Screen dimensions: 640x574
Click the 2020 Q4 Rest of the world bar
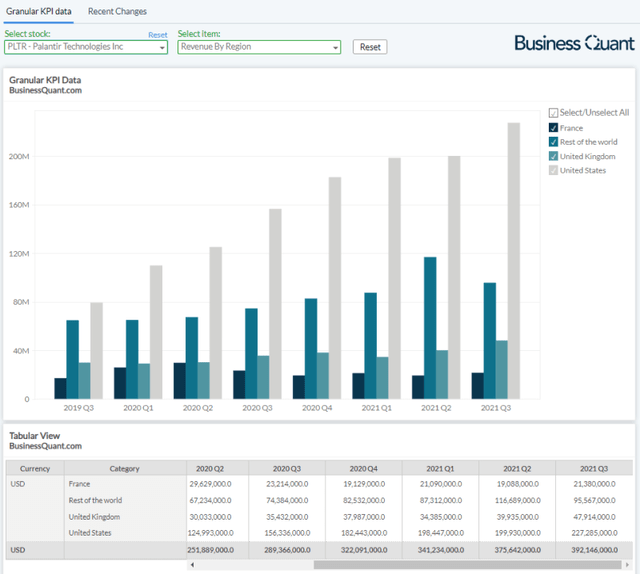coord(311,349)
